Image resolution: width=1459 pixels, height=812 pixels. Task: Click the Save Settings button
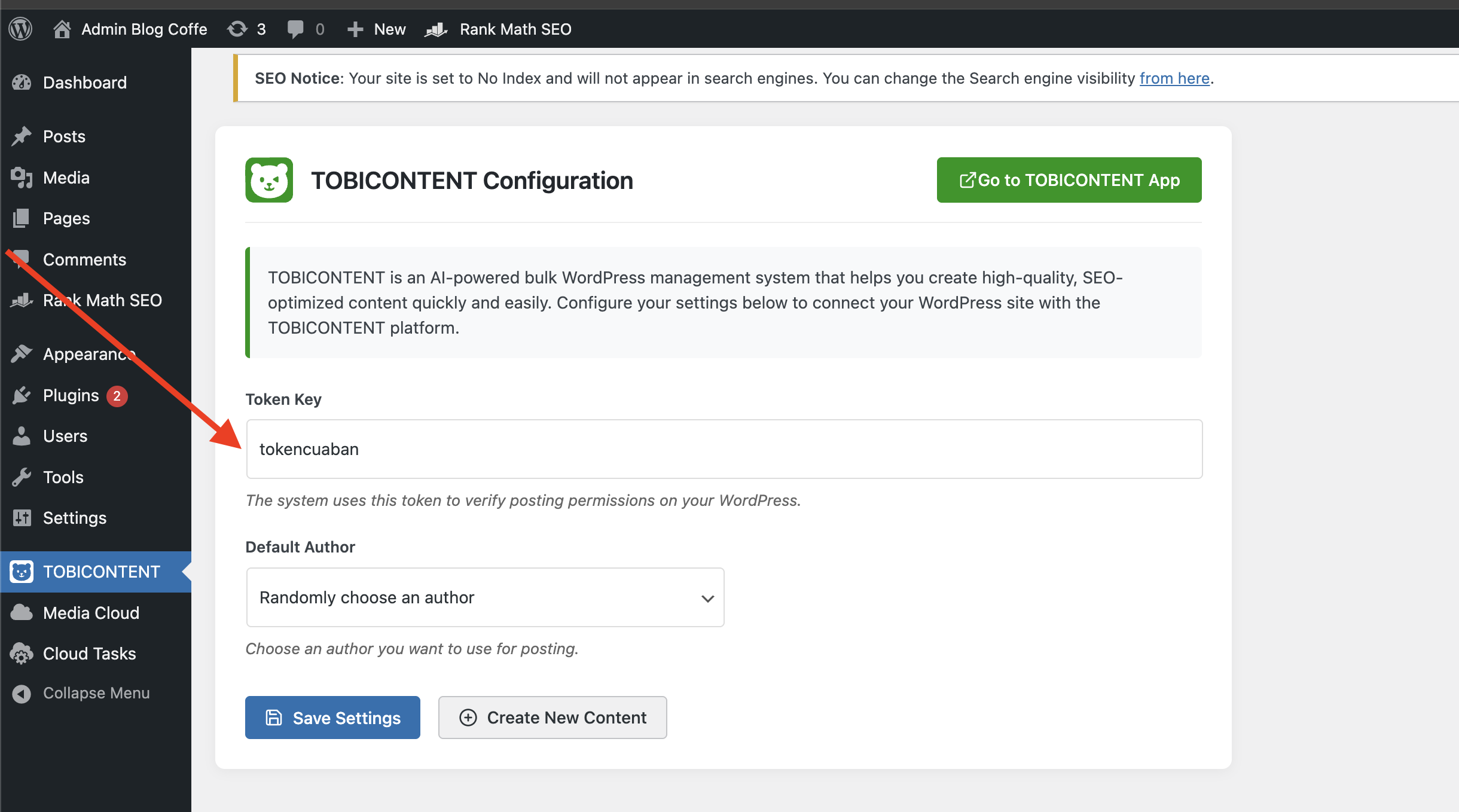332,718
